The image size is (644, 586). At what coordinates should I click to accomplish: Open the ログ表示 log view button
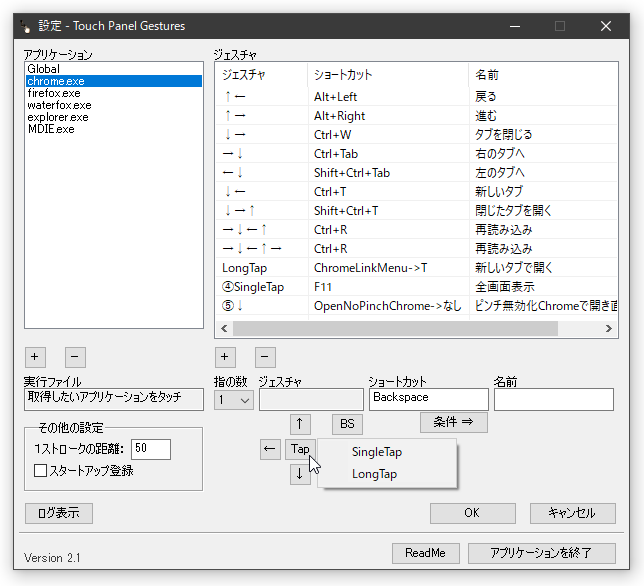tap(59, 513)
